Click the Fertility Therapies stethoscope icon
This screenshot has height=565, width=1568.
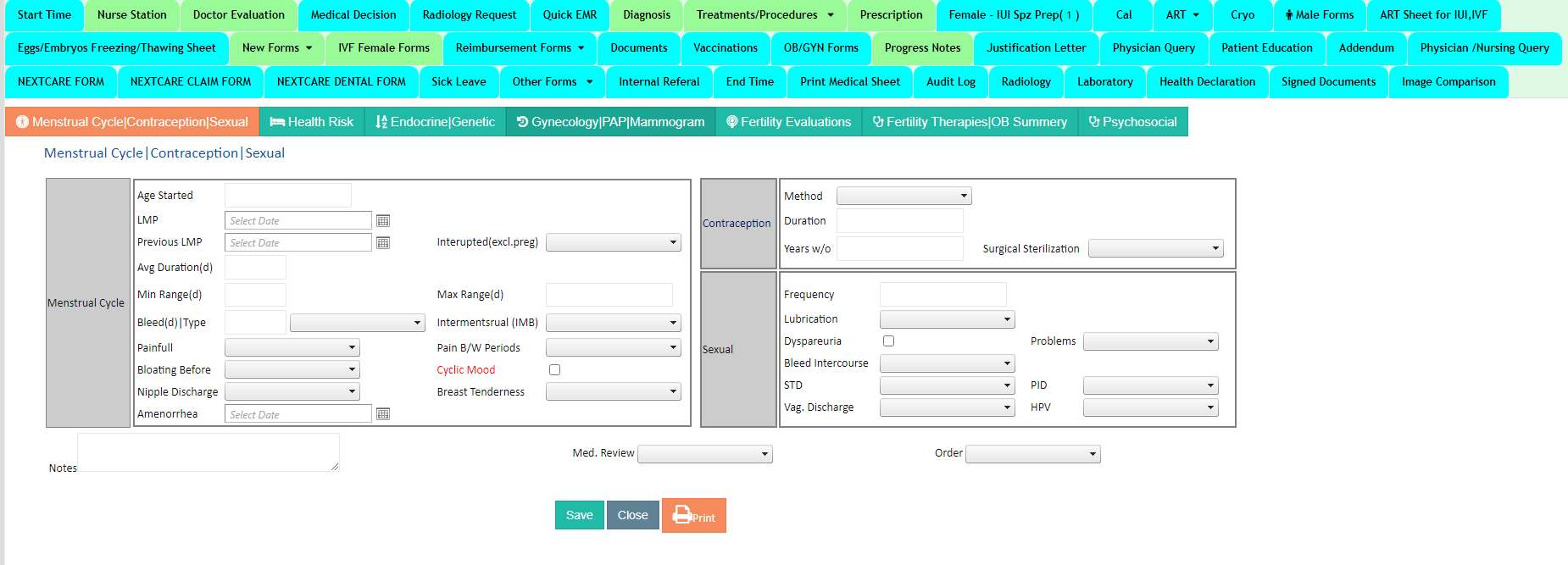[878, 122]
